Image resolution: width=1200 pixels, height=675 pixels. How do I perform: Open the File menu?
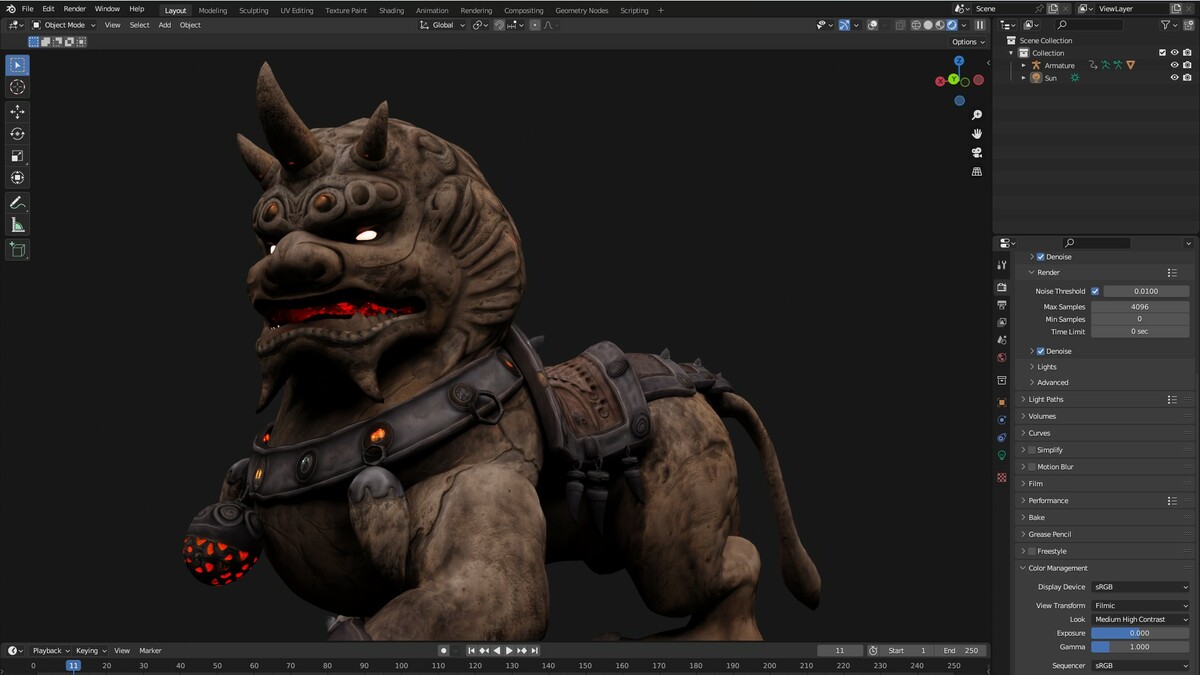(27, 9)
